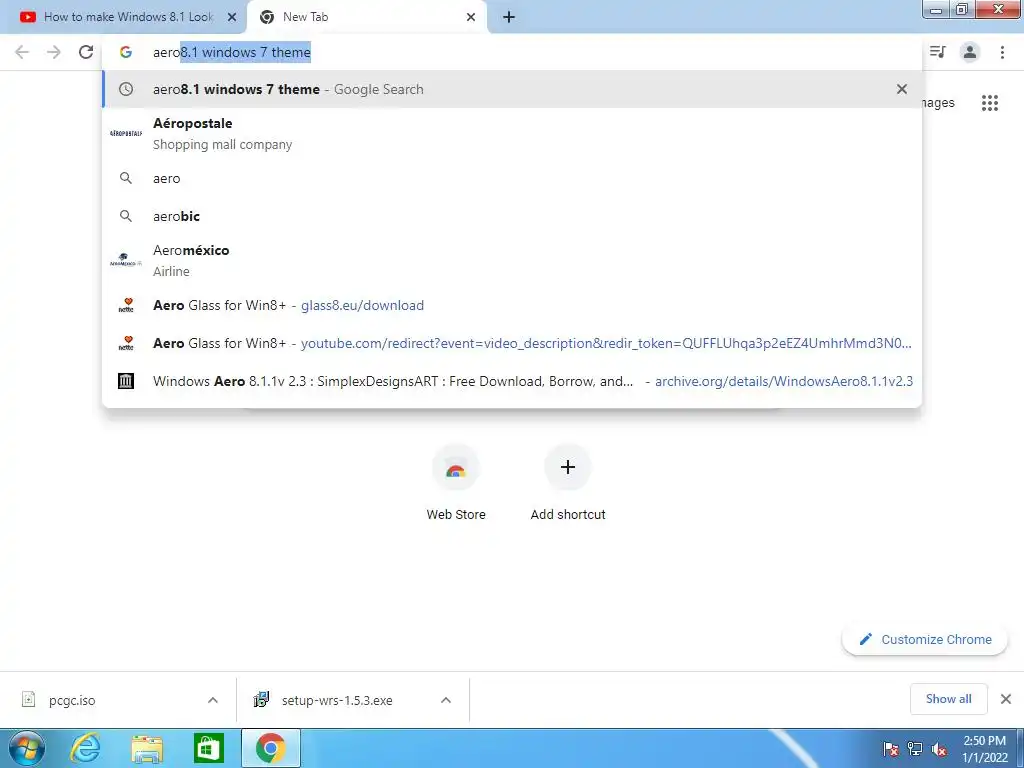Click the network tray icon

(915, 749)
